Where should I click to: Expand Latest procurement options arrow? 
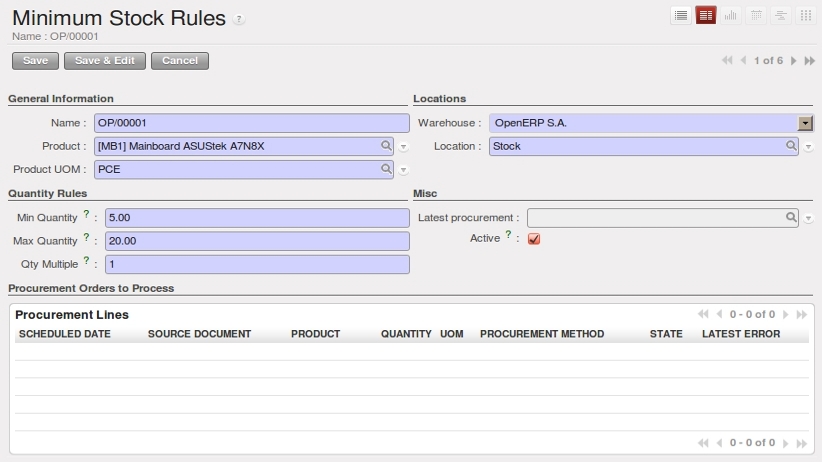pyautogui.click(x=808, y=218)
